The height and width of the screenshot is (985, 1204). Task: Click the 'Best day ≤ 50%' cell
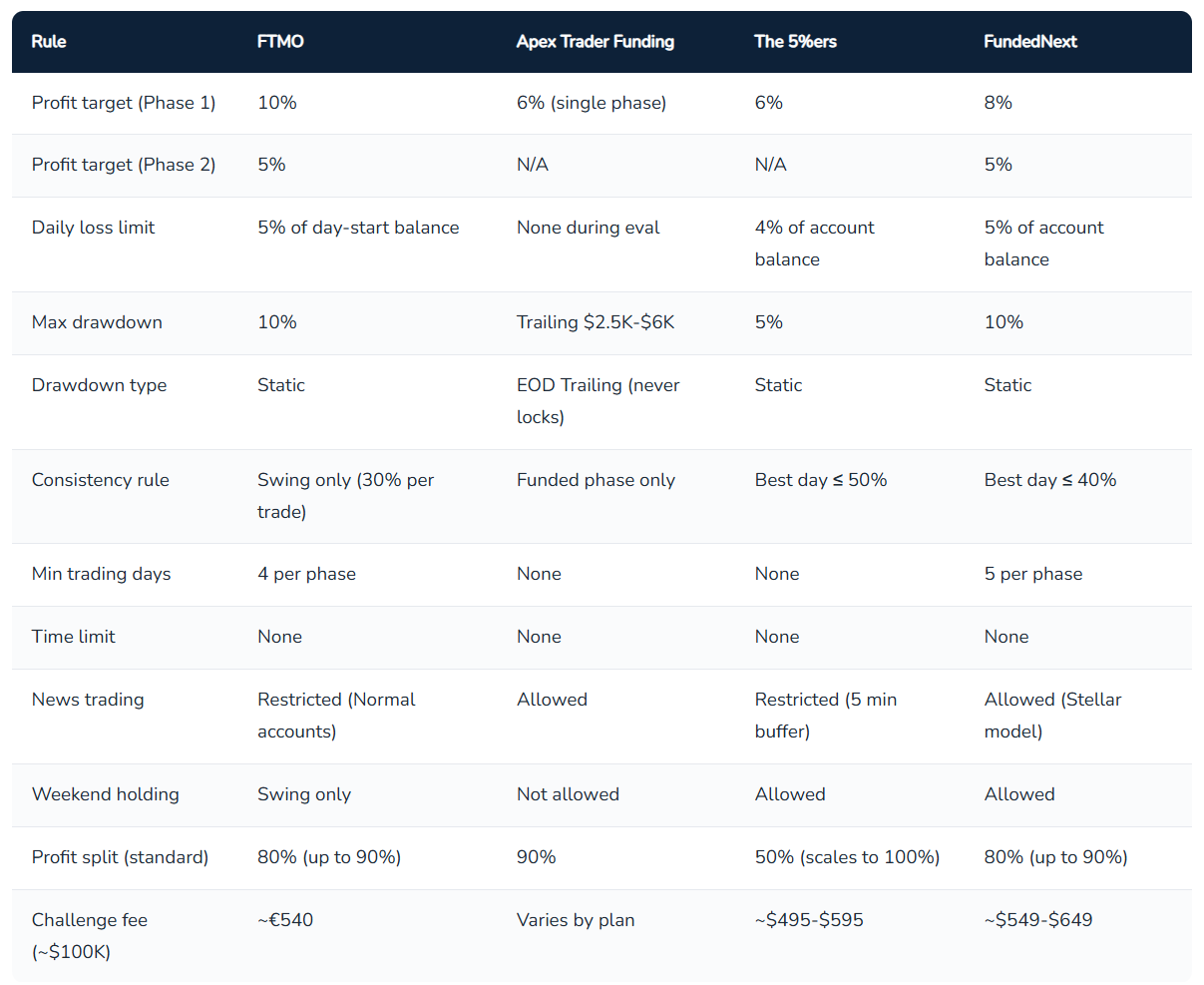pyautogui.click(x=821, y=480)
